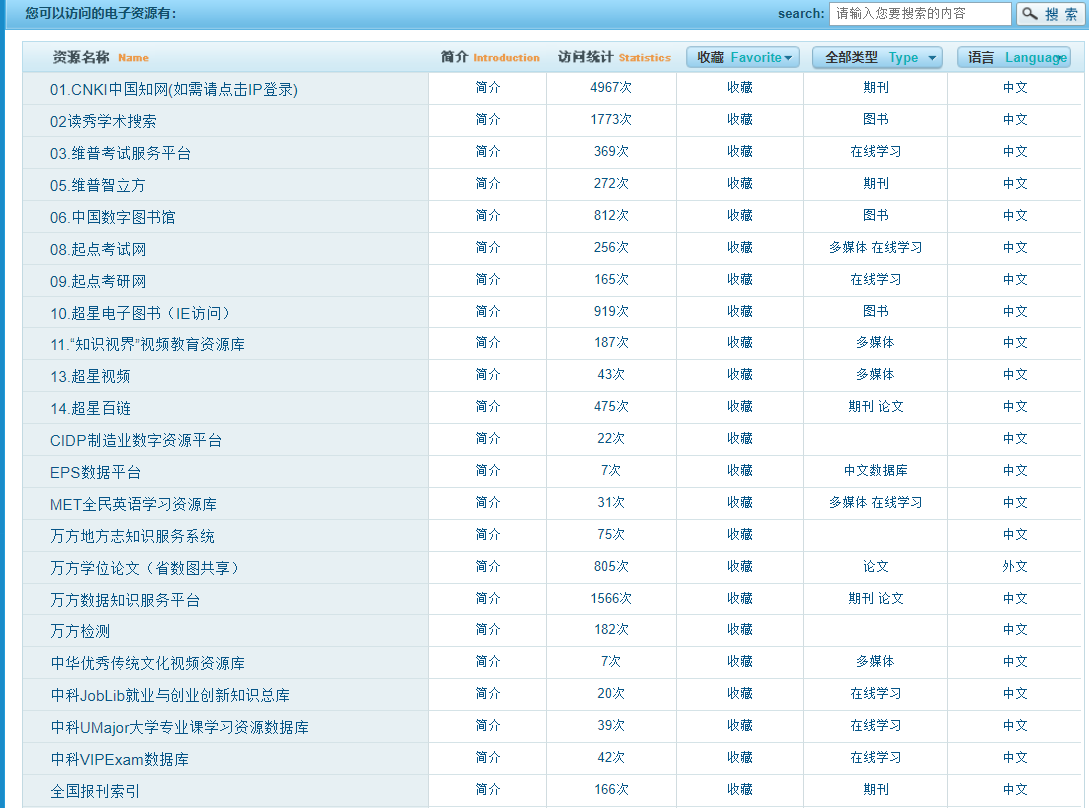Screen dimensions: 1089x808
Task: Open the 收藏 Favorite dropdown
Action: pyautogui.click(x=742, y=58)
